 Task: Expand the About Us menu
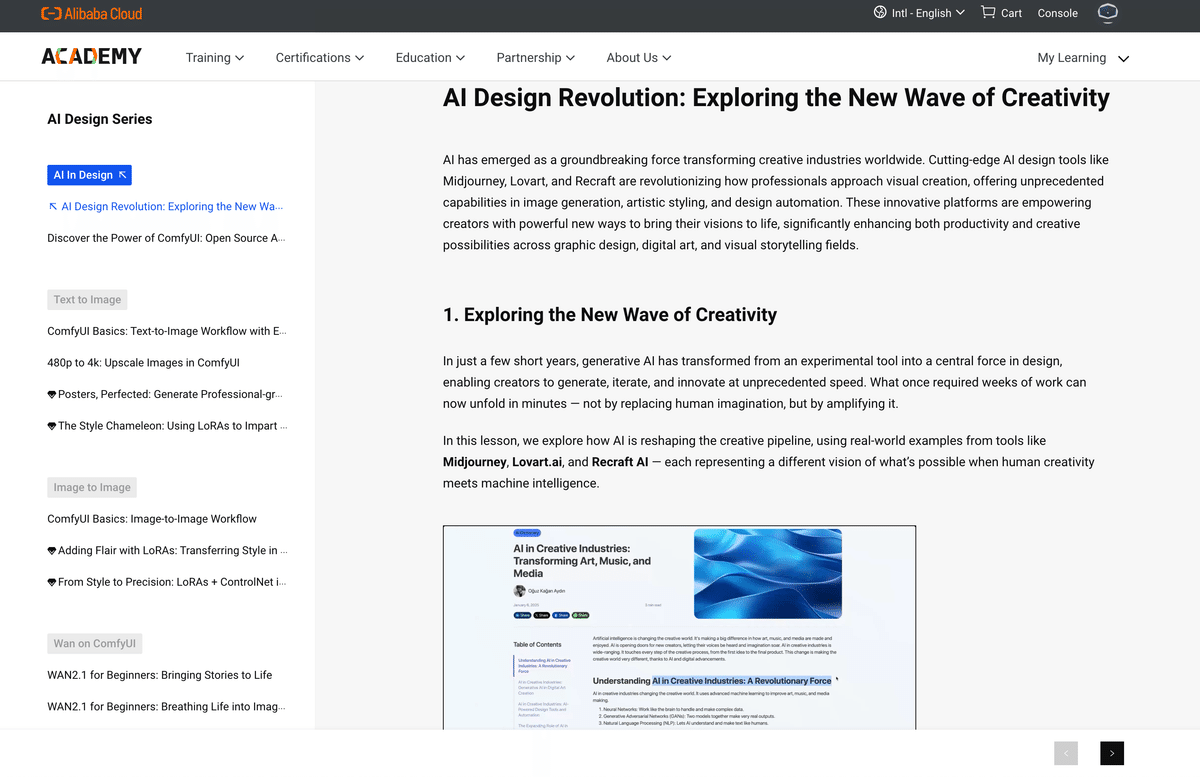[639, 58]
